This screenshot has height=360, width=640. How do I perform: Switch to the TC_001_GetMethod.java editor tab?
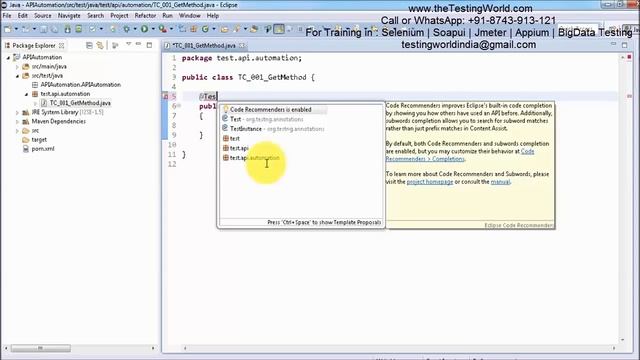point(204,45)
